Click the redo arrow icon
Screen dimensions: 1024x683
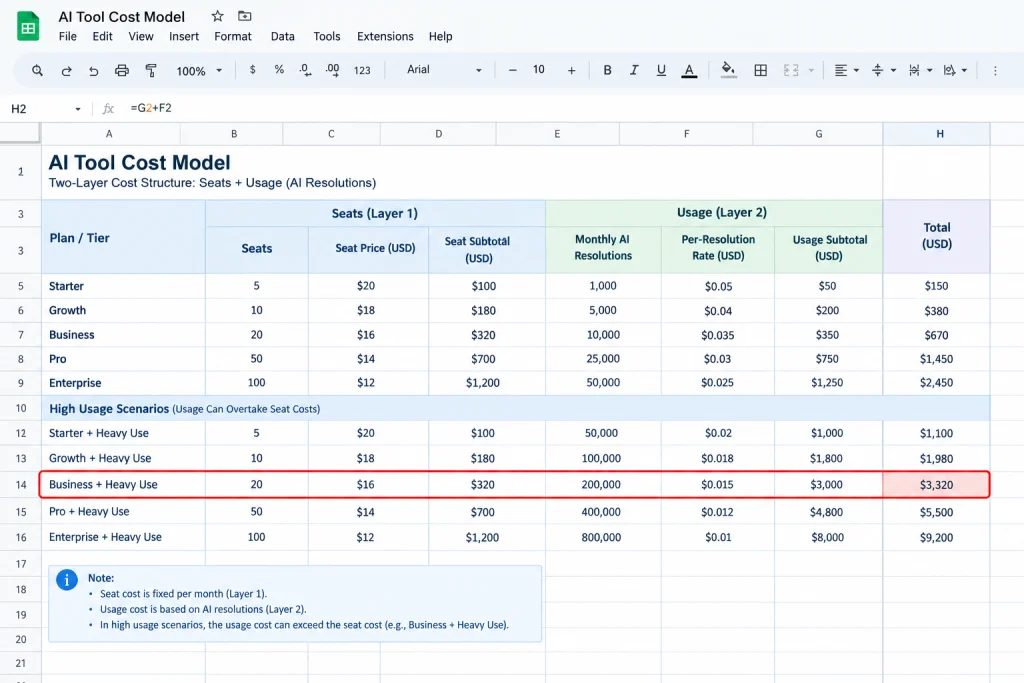(x=66, y=71)
